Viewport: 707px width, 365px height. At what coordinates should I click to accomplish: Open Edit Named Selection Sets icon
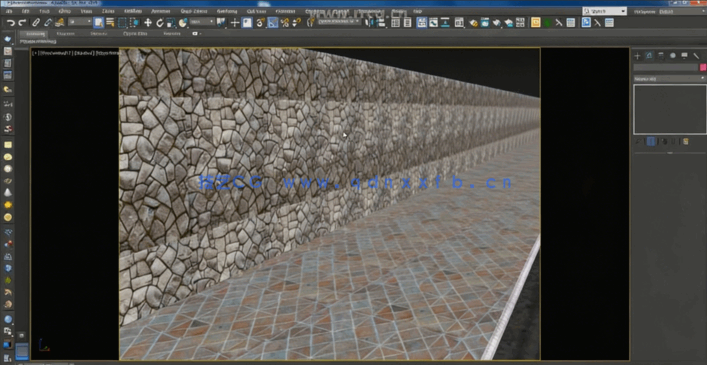310,23
